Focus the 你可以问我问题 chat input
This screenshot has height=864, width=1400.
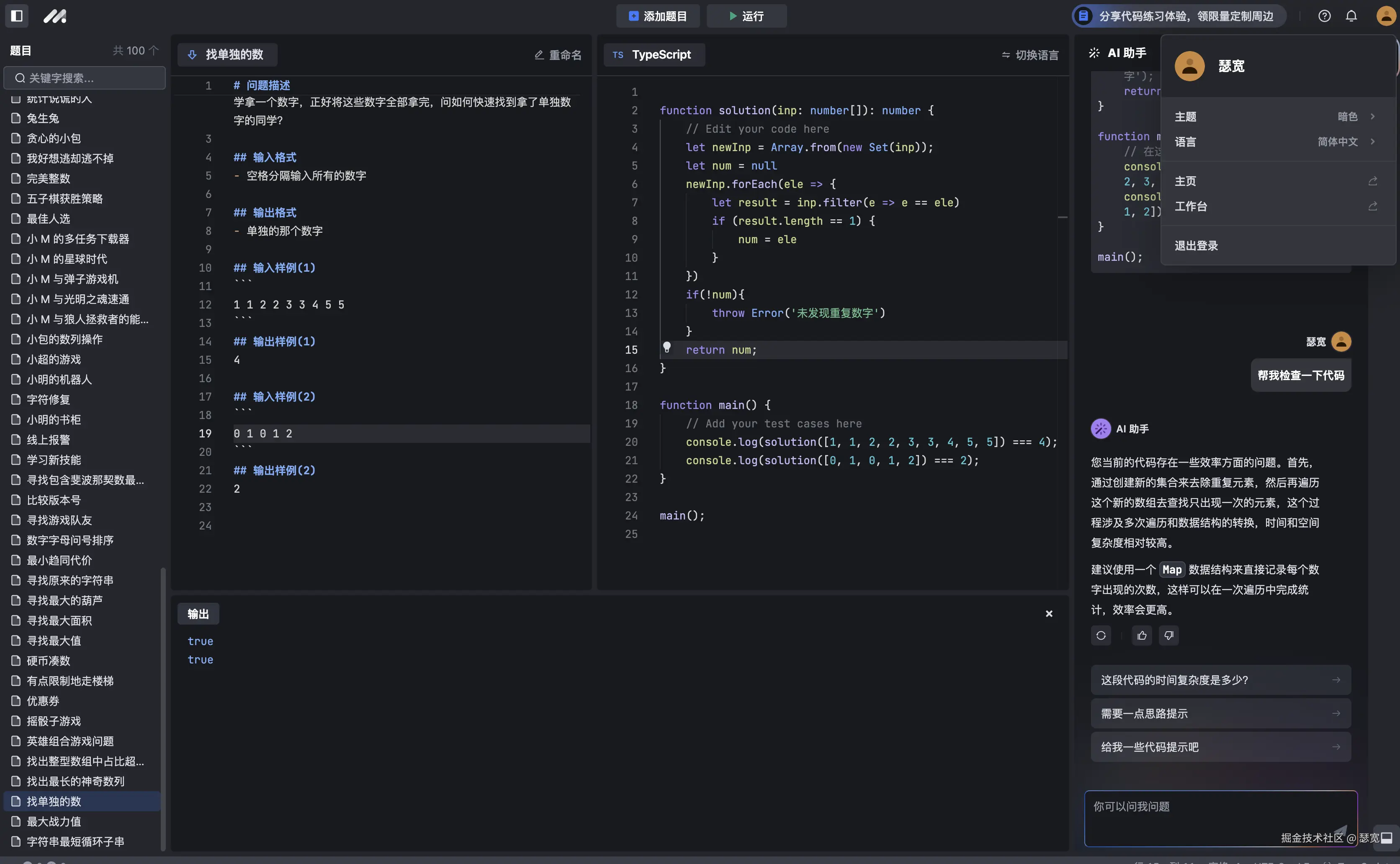tap(1220, 818)
